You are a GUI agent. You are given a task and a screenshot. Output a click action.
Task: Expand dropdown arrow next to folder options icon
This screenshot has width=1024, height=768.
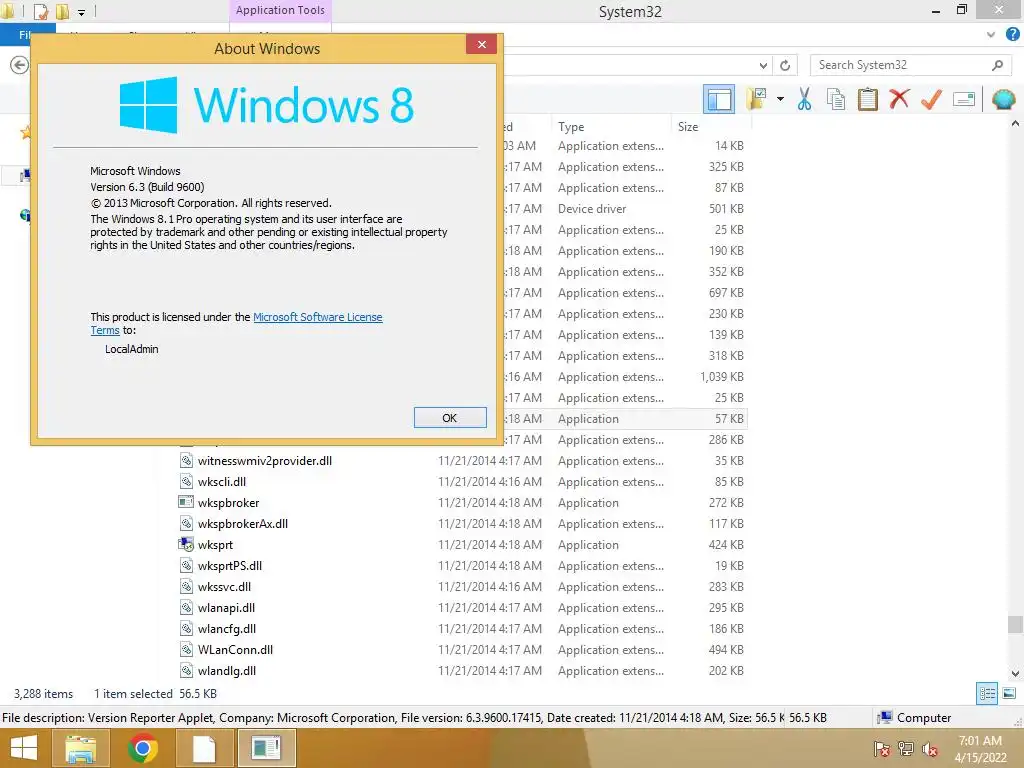[780, 99]
